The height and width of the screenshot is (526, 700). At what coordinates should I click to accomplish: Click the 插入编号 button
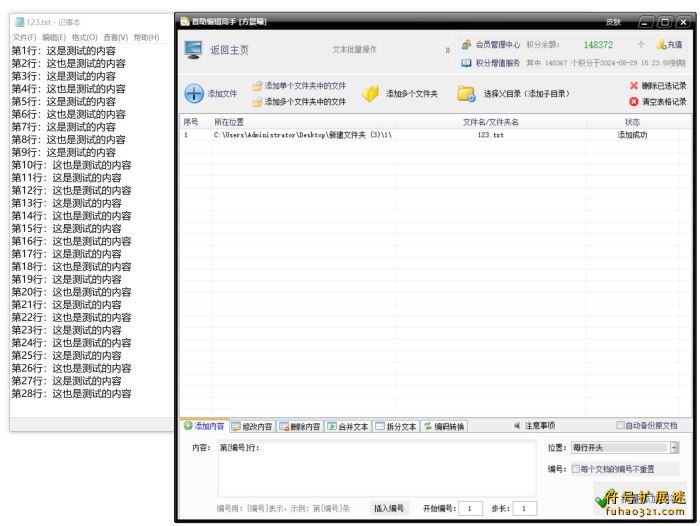point(389,508)
